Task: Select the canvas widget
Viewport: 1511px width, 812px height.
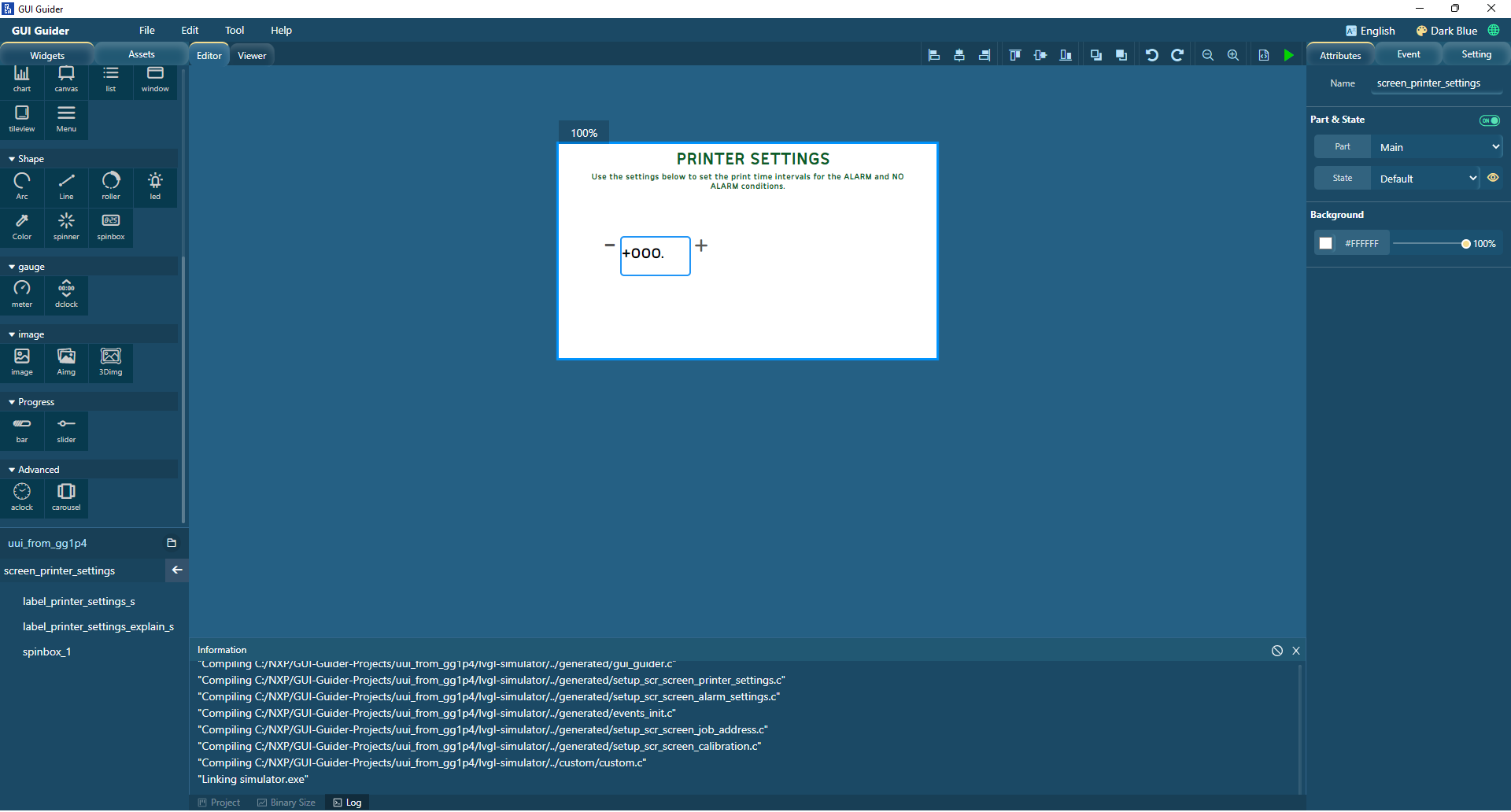Action: click(66, 79)
